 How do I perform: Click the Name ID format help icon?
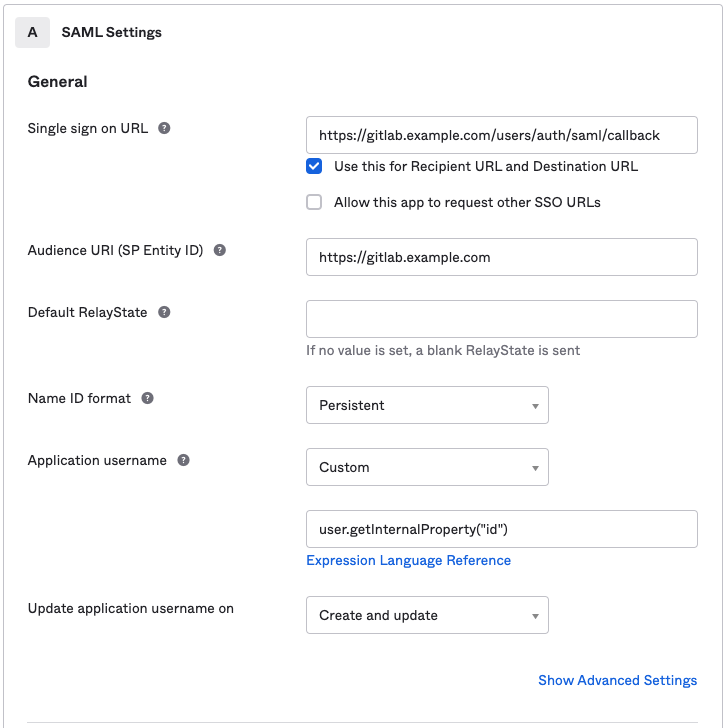(148, 398)
